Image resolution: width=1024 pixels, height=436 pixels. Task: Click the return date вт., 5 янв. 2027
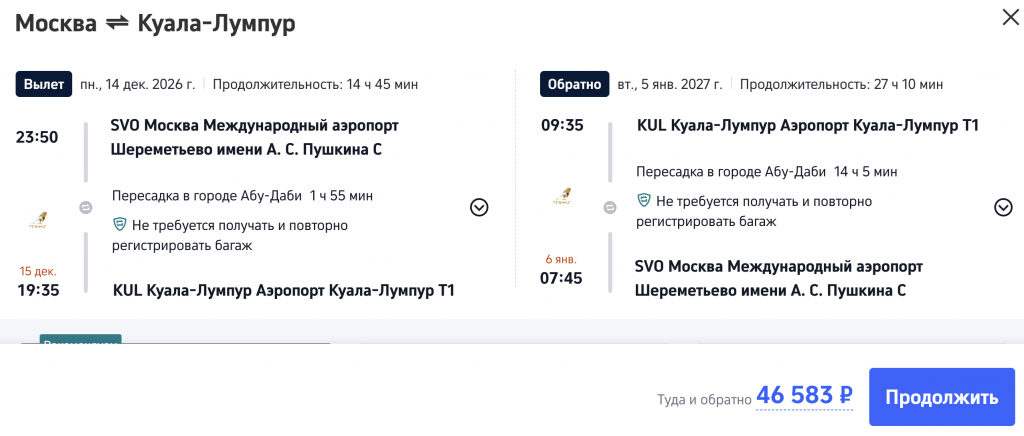(670, 84)
